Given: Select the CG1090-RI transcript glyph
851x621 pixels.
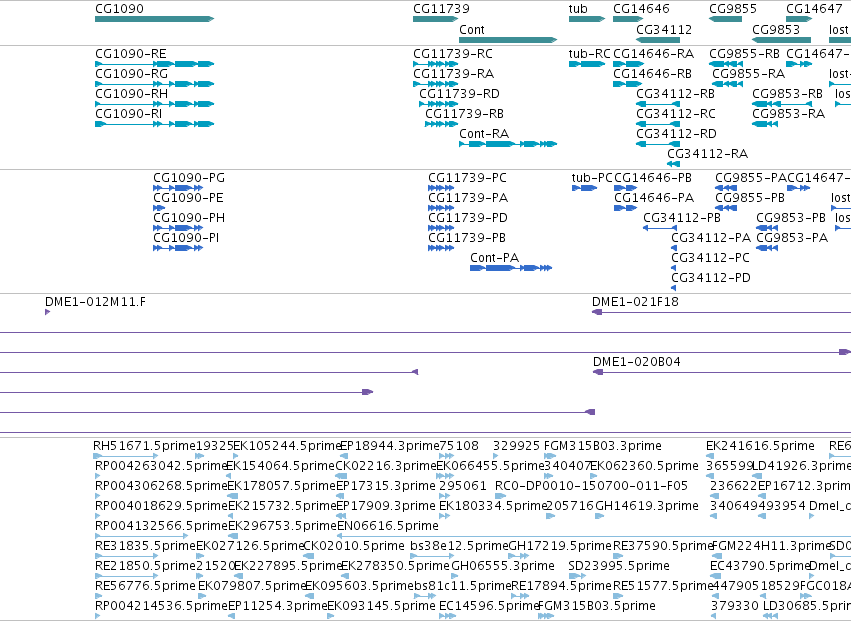Looking at the screenshot, I should [x=155, y=124].
